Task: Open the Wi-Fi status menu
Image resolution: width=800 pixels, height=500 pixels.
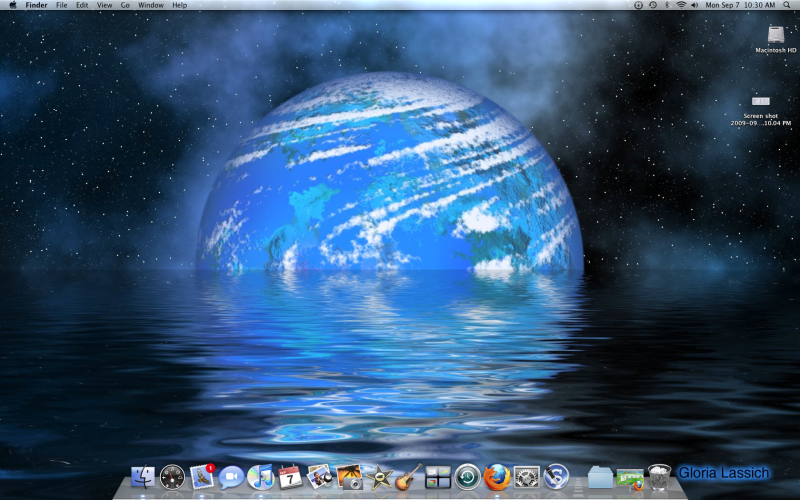Action: tap(681, 5)
